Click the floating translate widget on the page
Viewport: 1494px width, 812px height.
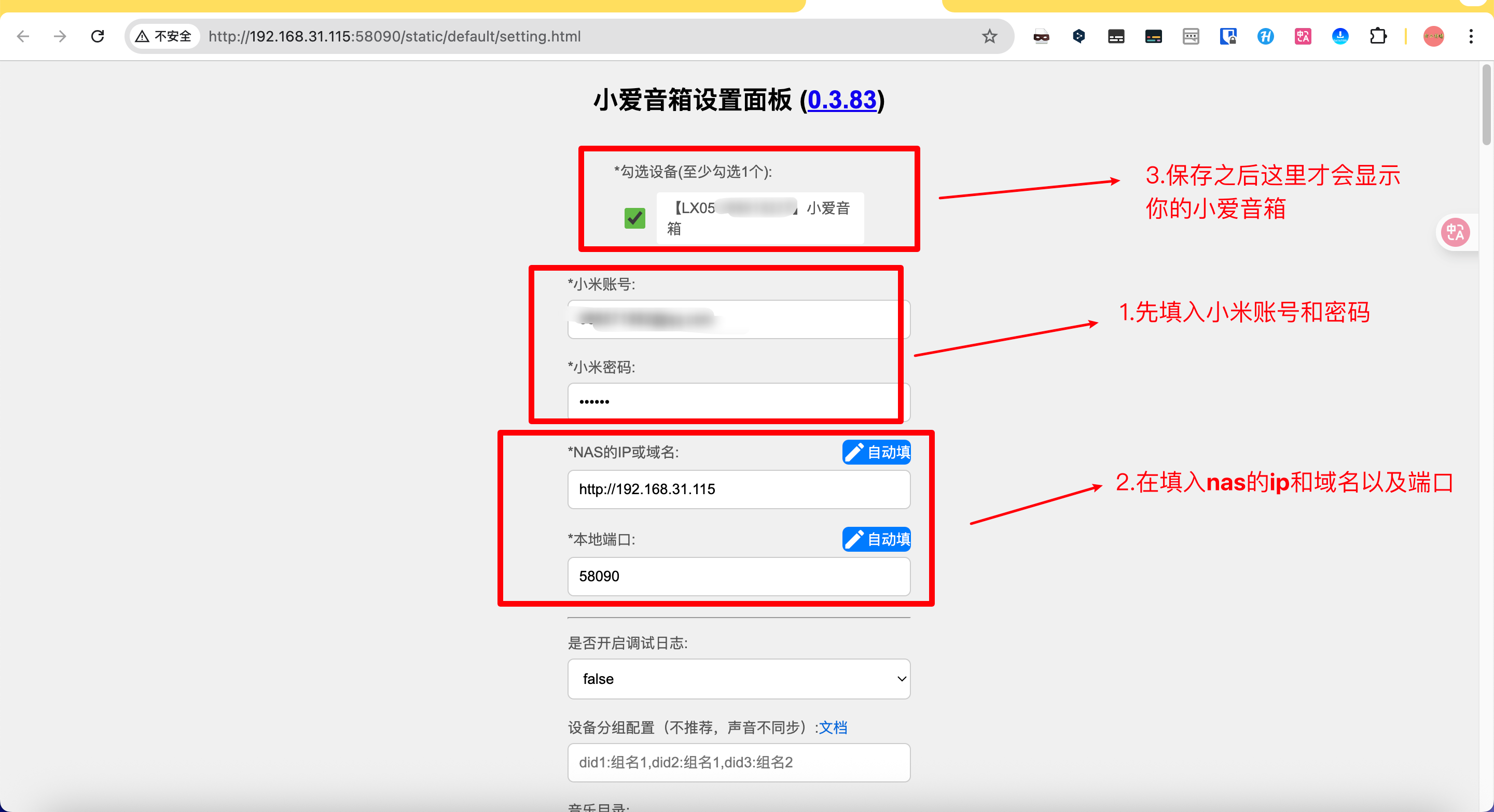pos(1456,232)
